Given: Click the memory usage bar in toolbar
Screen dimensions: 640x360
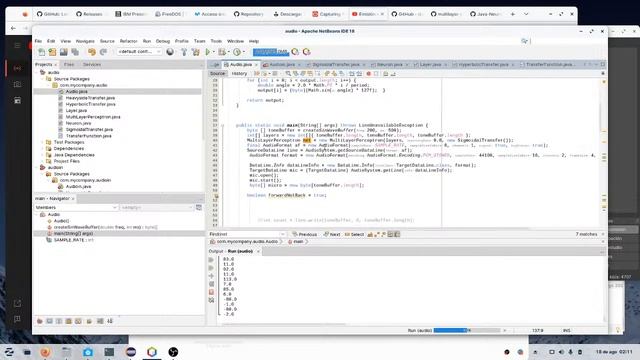Looking at the screenshot, I should [271, 52].
